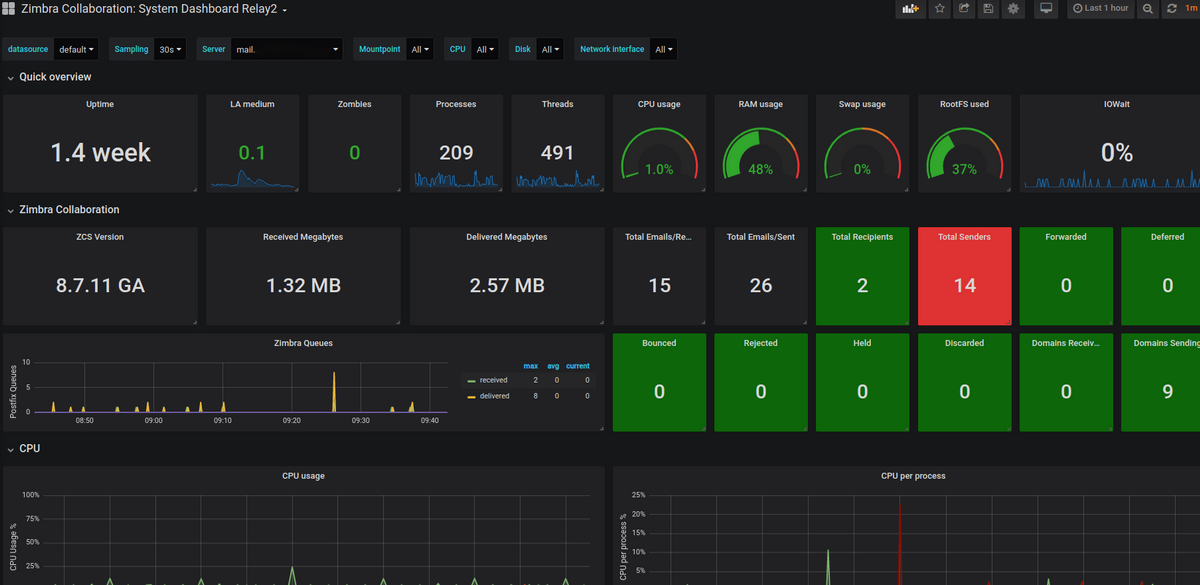This screenshot has height=585, width=1200.
Task: Toggle the received series in legend
Action: [x=493, y=380]
